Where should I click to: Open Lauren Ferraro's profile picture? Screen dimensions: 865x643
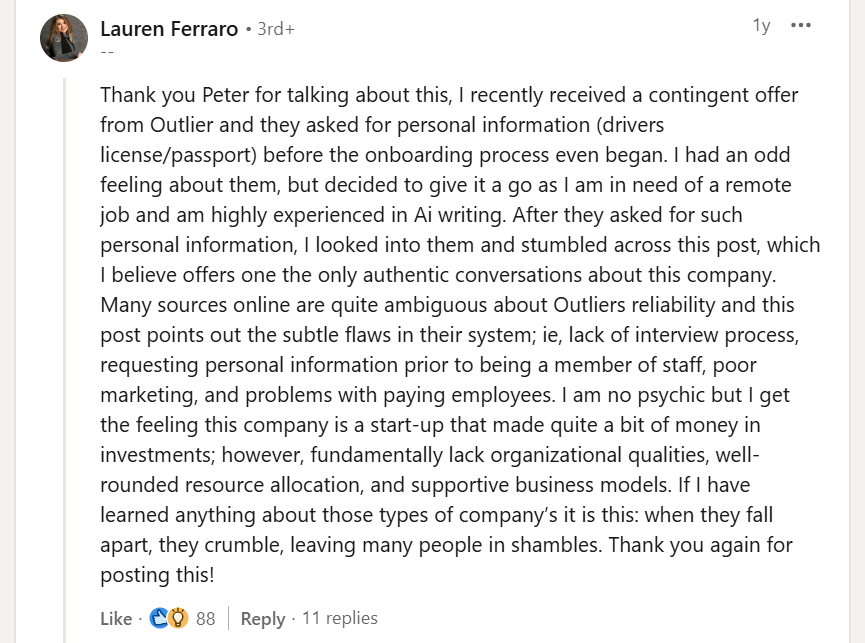(64, 38)
